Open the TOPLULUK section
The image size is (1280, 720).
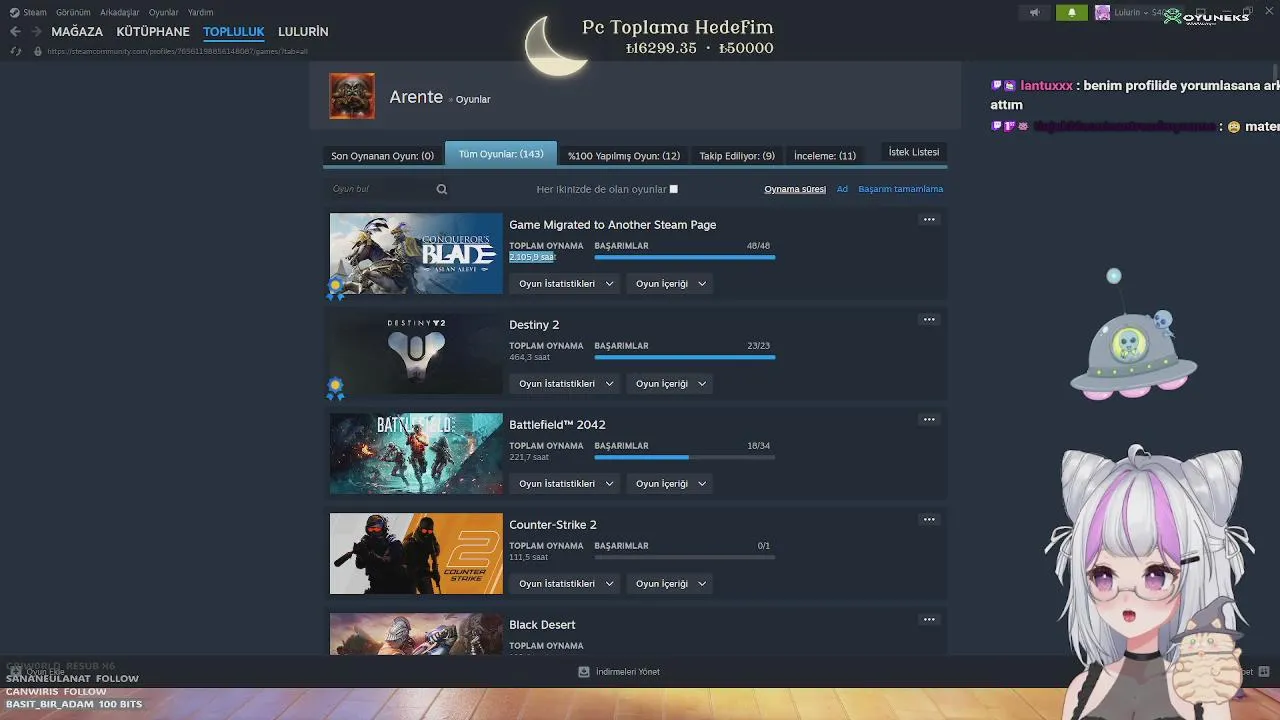pos(234,32)
